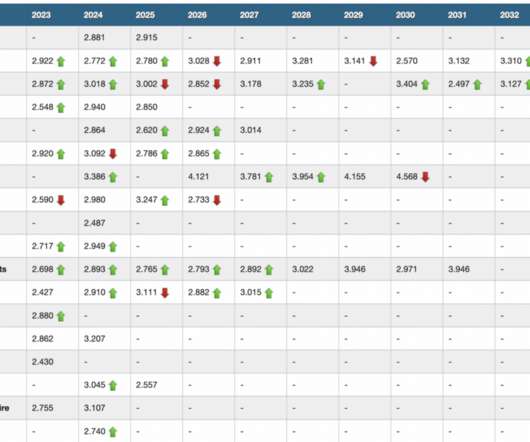
Task: Select the 2030 column header
Action: click(406, 15)
